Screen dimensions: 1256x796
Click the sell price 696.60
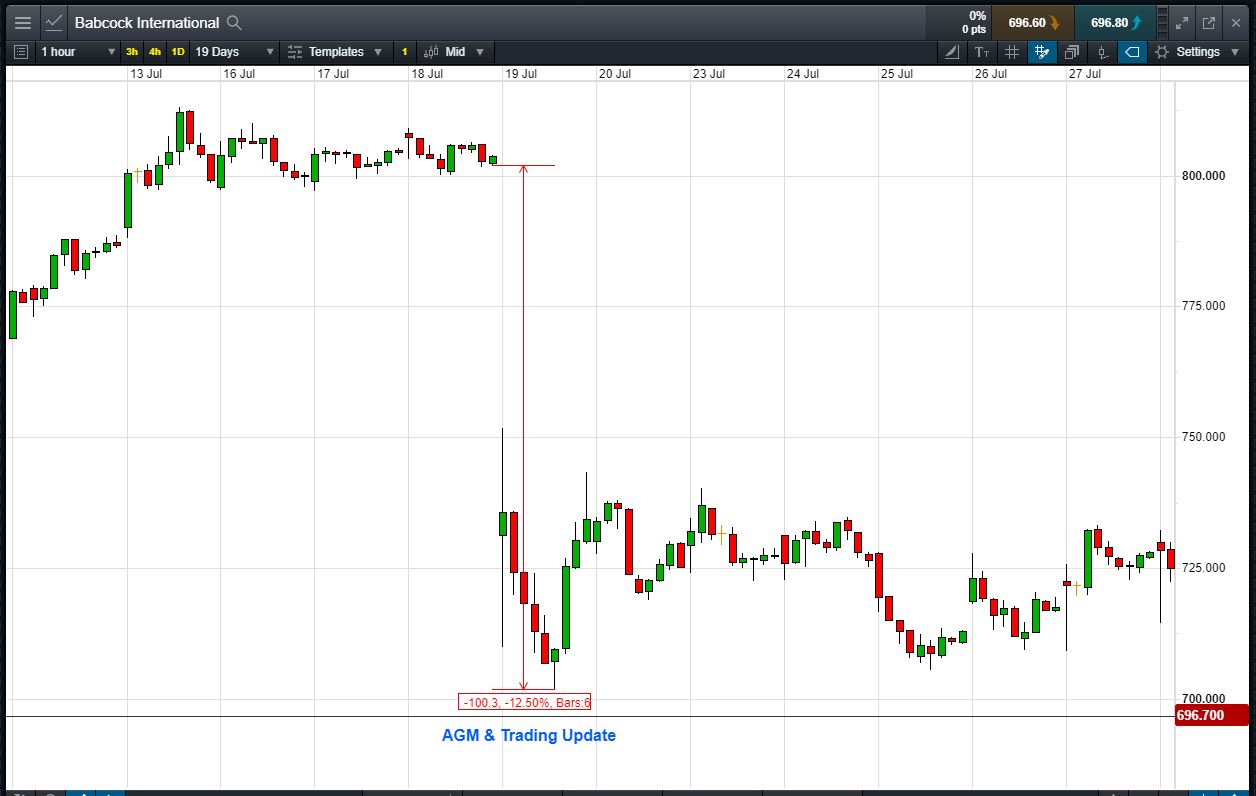tap(1033, 22)
